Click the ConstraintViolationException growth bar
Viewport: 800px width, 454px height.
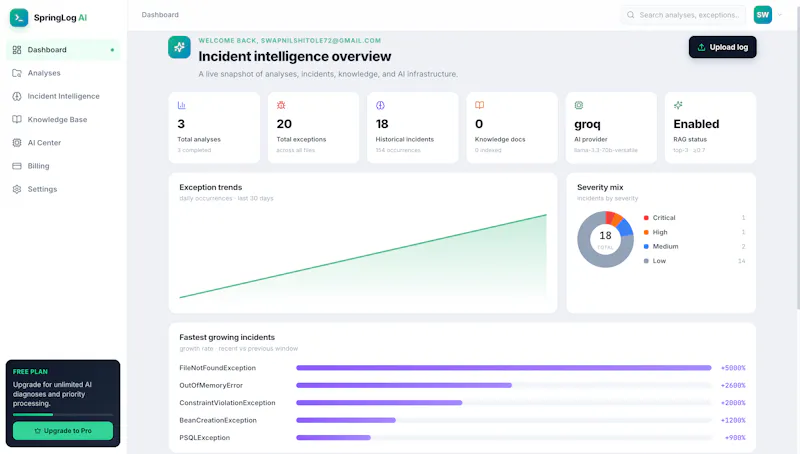click(x=379, y=402)
